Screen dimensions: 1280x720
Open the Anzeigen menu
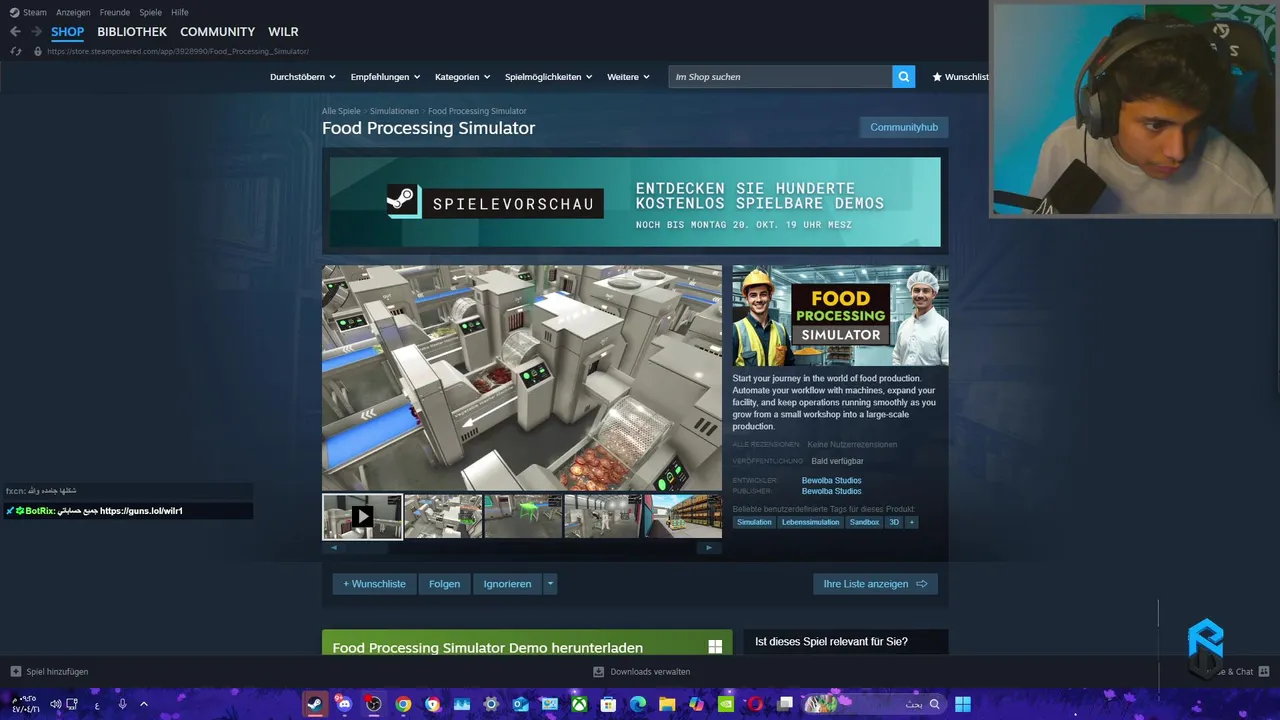pos(73,12)
